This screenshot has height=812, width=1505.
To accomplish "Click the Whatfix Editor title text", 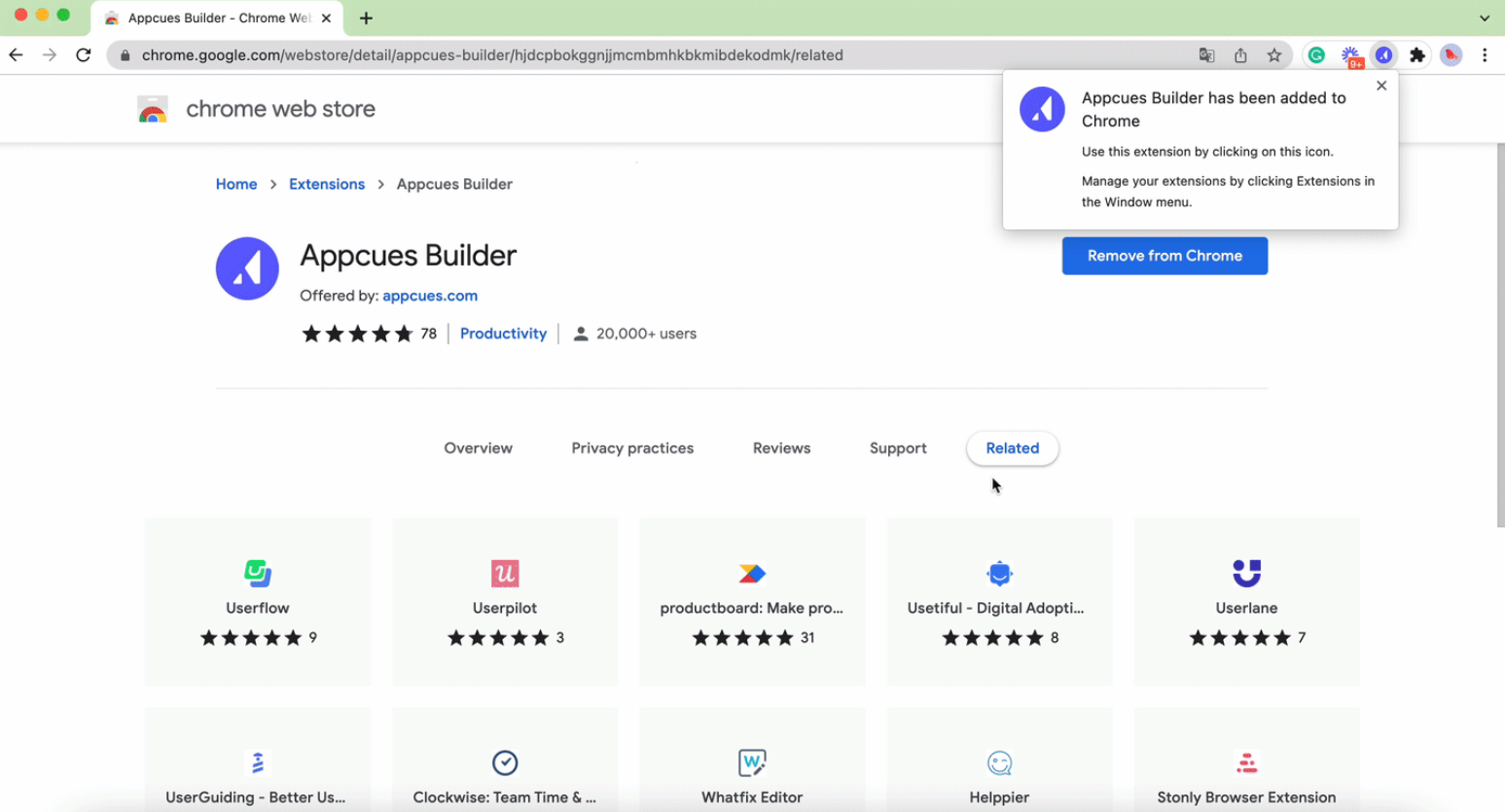I will tap(752, 797).
